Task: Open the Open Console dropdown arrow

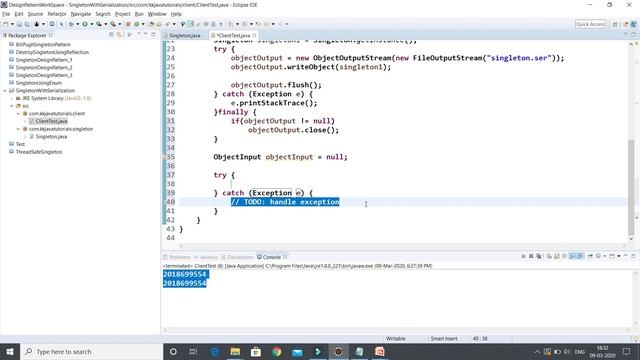Action: click(619, 256)
